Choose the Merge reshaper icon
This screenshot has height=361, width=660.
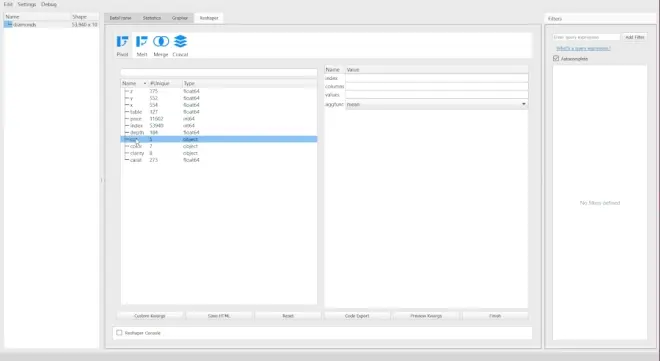161,41
